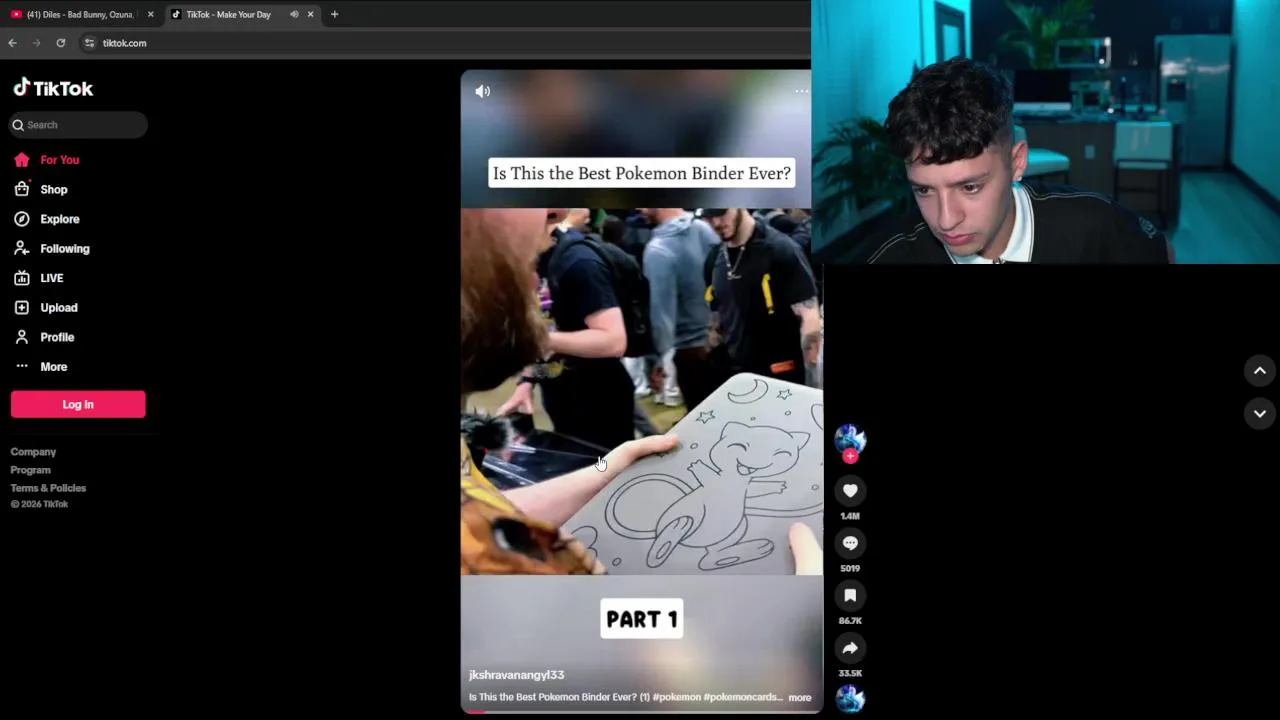Share the video with the arrow icon

coord(850,648)
